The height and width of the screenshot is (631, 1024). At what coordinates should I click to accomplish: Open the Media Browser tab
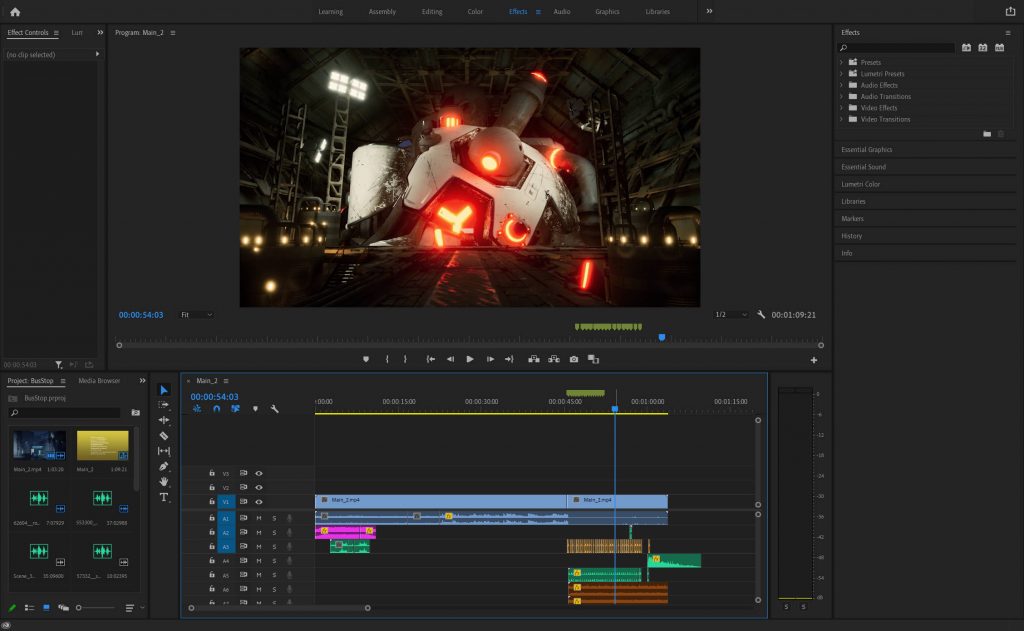tap(99, 381)
